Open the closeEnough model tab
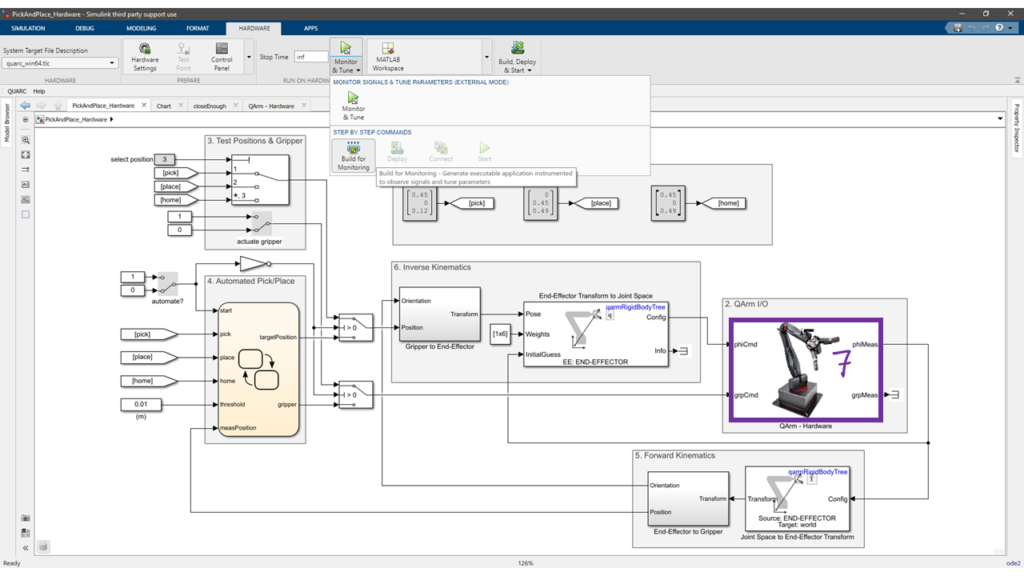 [209, 105]
